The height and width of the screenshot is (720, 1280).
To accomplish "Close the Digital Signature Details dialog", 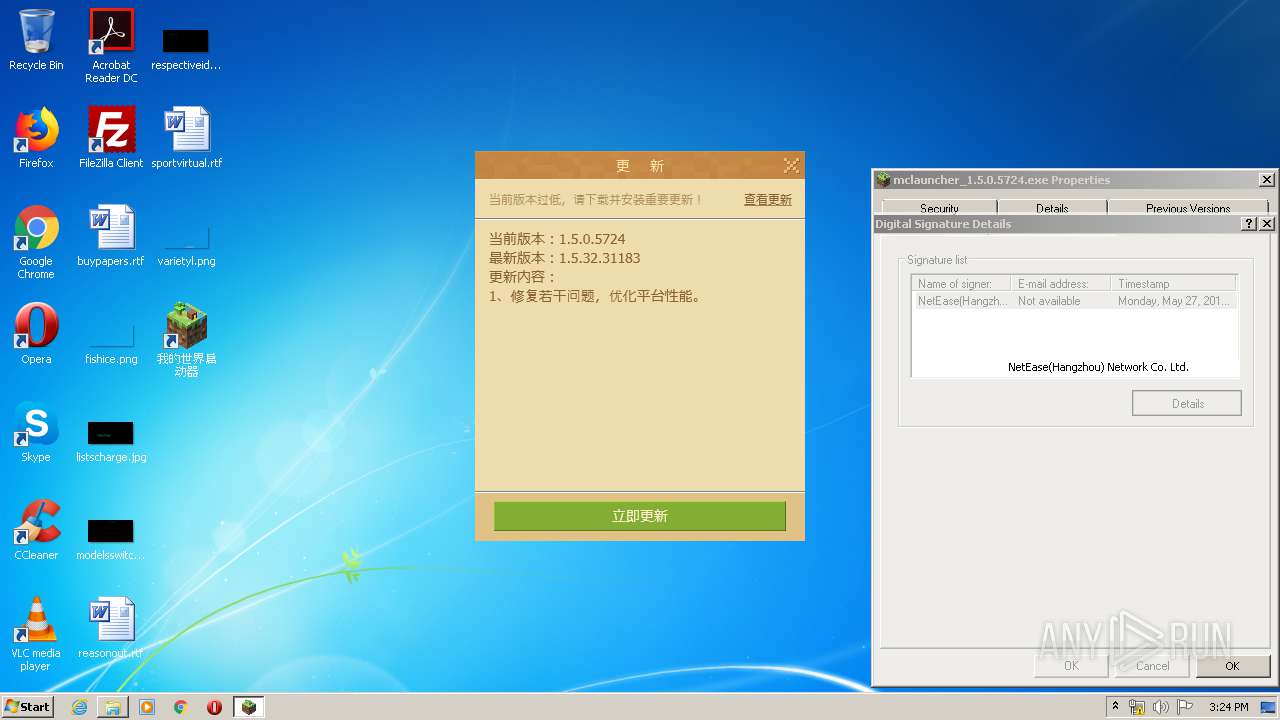I will (x=1267, y=224).
